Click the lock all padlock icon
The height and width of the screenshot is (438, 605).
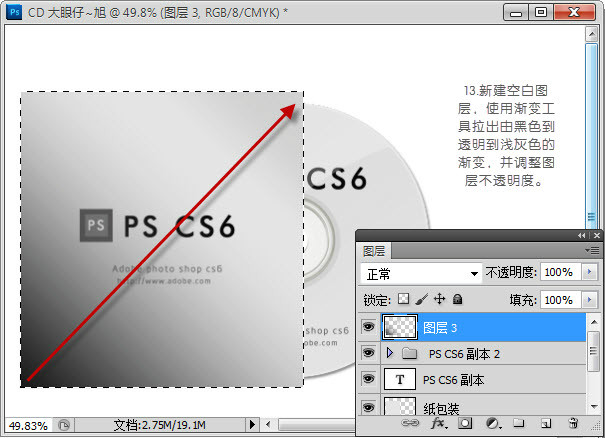click(457, 299)
